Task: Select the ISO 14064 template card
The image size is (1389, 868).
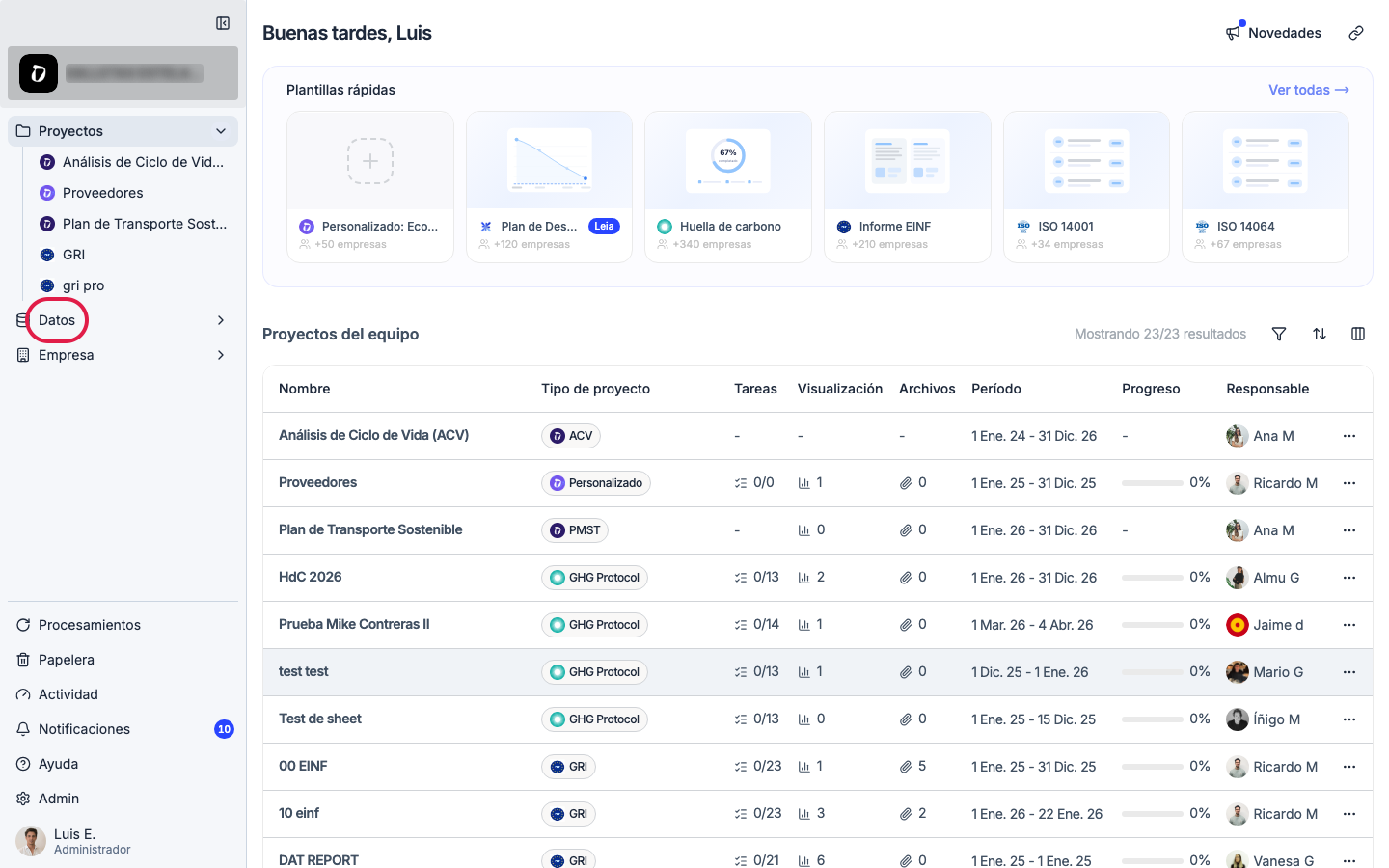Action: point(1266,187)
